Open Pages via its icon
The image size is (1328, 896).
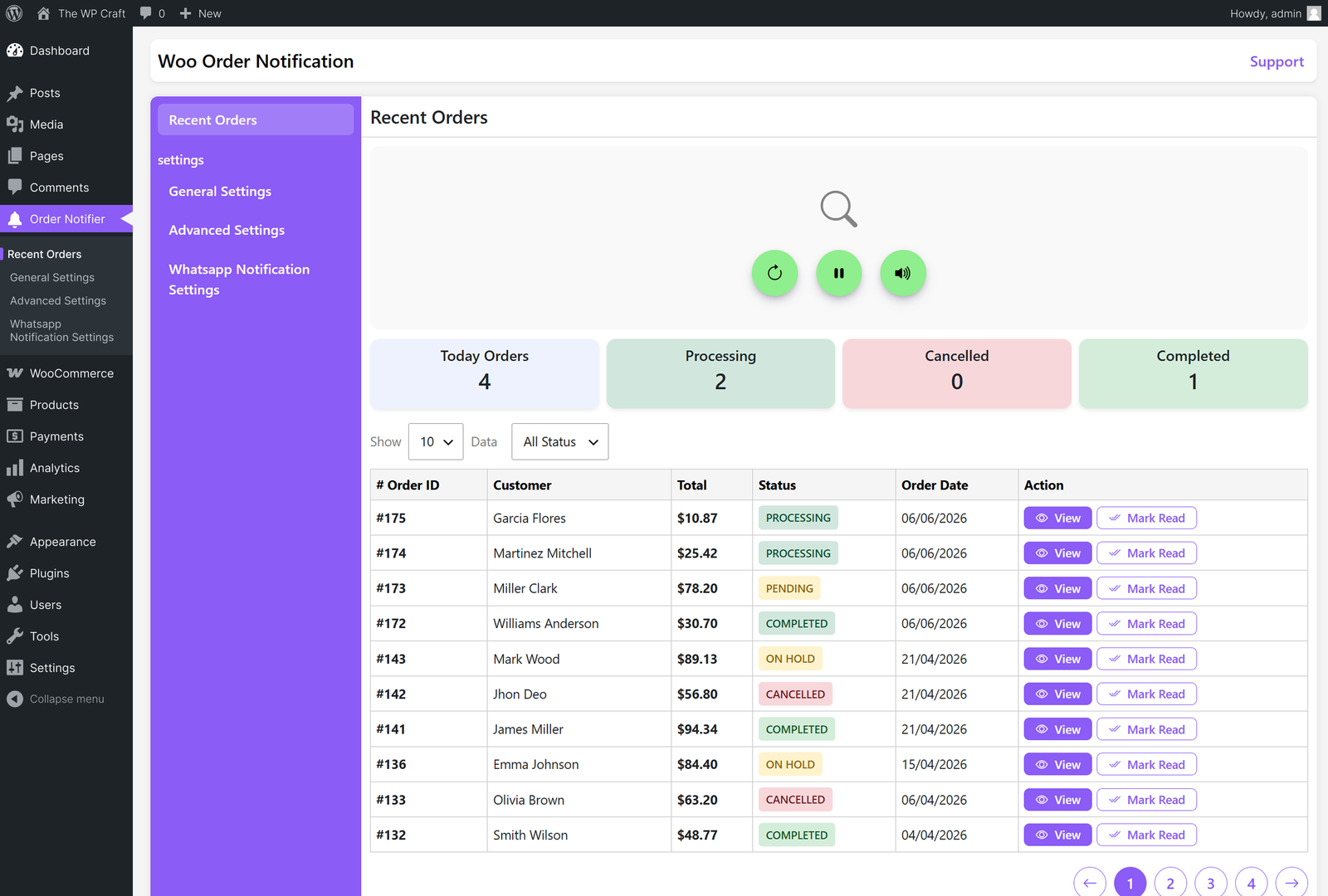[x=15, y=156]
